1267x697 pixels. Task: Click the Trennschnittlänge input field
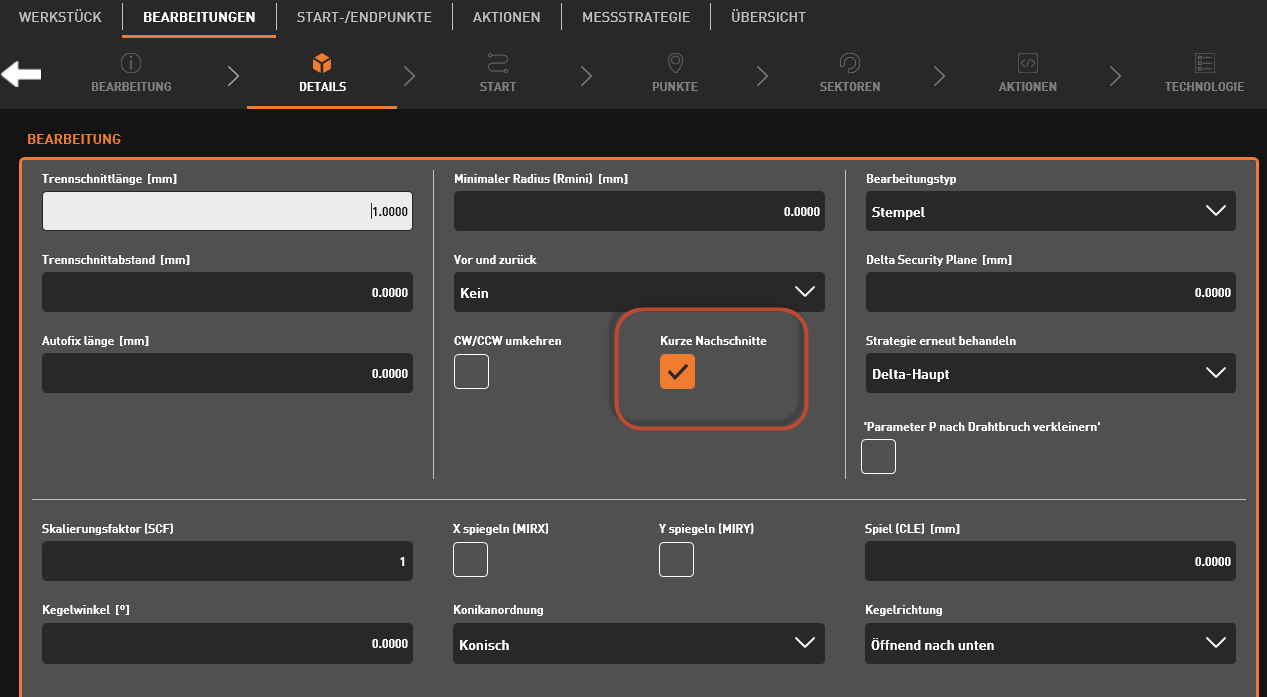(x=227, y=211)
